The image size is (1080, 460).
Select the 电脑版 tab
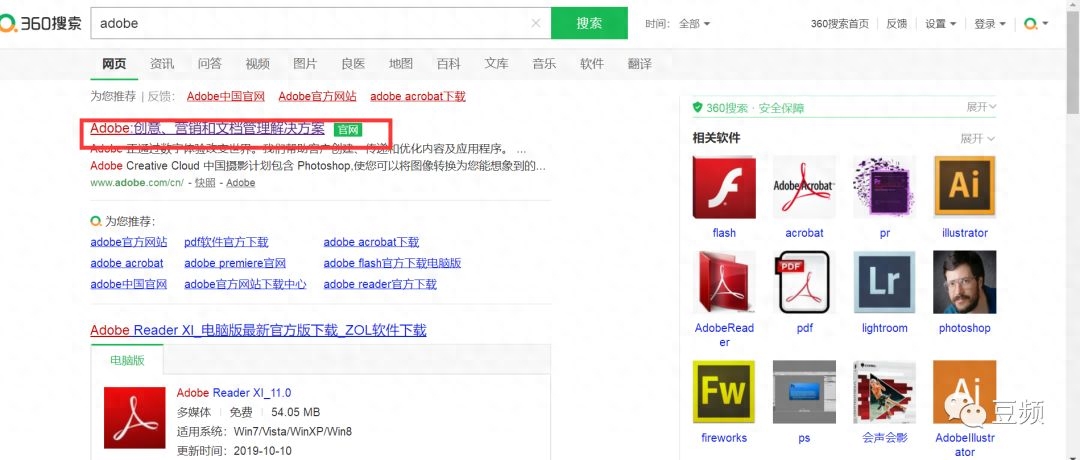[x=127, y=360]
